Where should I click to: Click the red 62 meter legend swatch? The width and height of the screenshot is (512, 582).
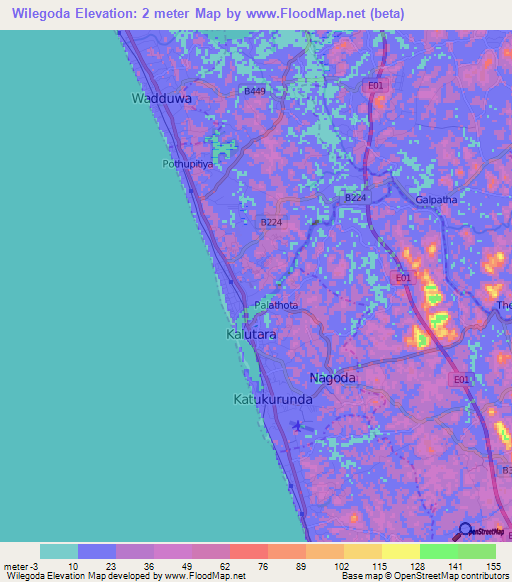click(x=249, y=552)
